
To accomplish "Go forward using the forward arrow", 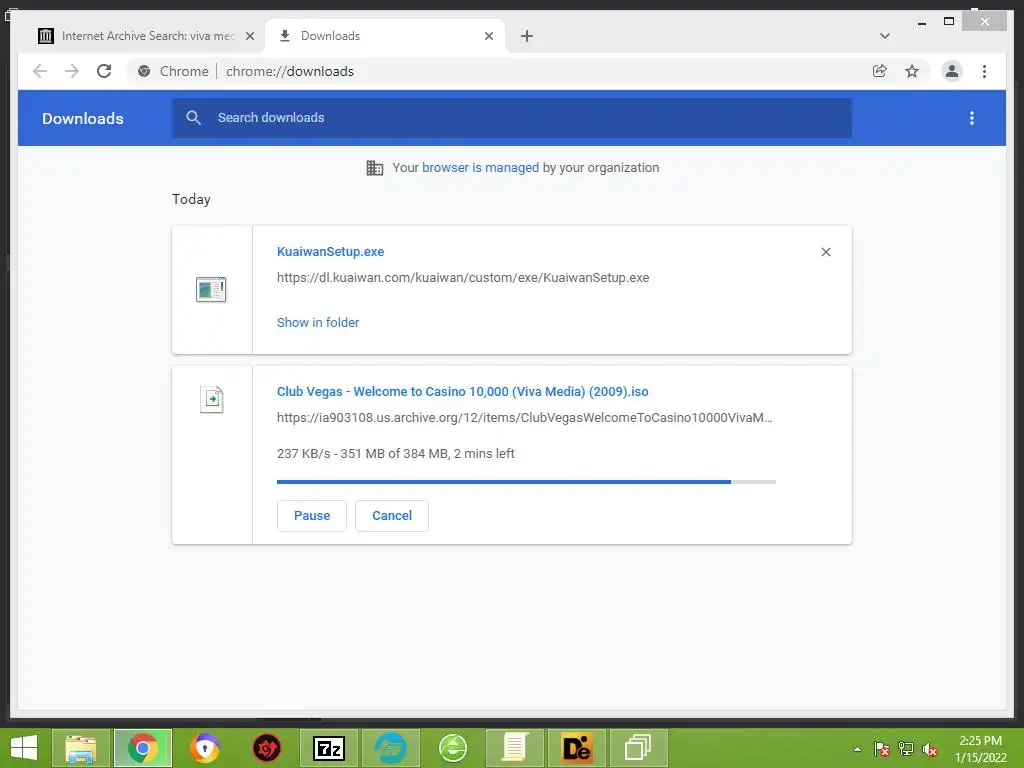I will (x=72, y=71).
